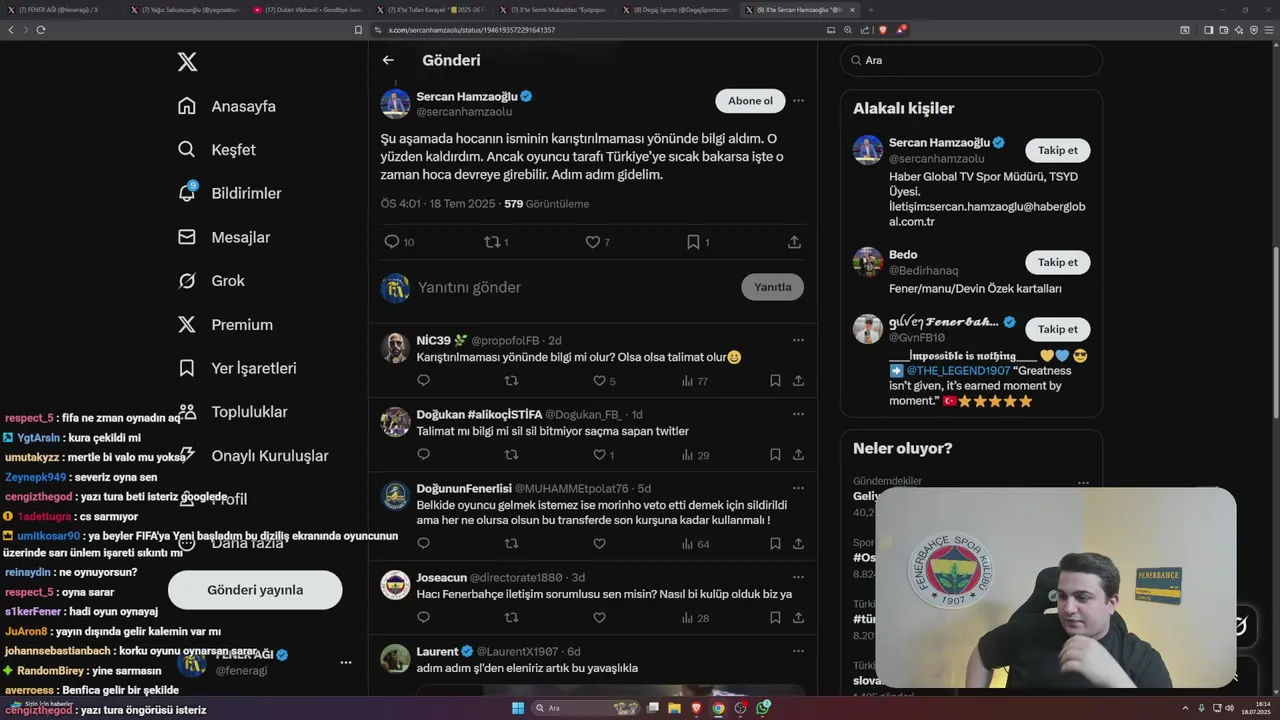Open Chrome from taskbar
The width and height of the screenshot is (1280, 720).
click(x=718, y=708)
